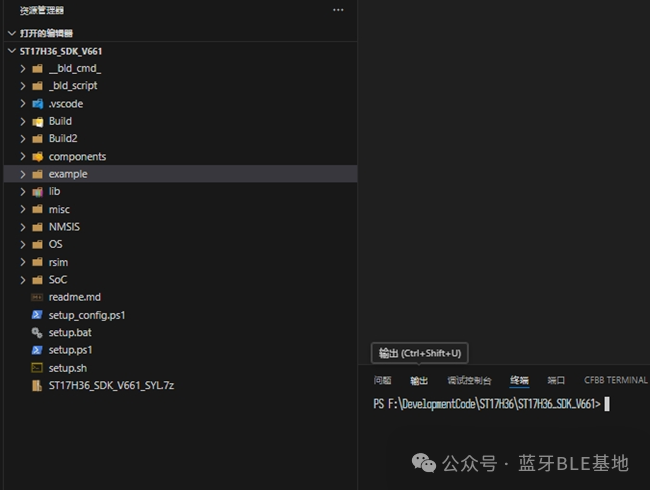Expand the example folder chevron
The width and height of the screenshot is (650, 490).
tap(23, 174)
